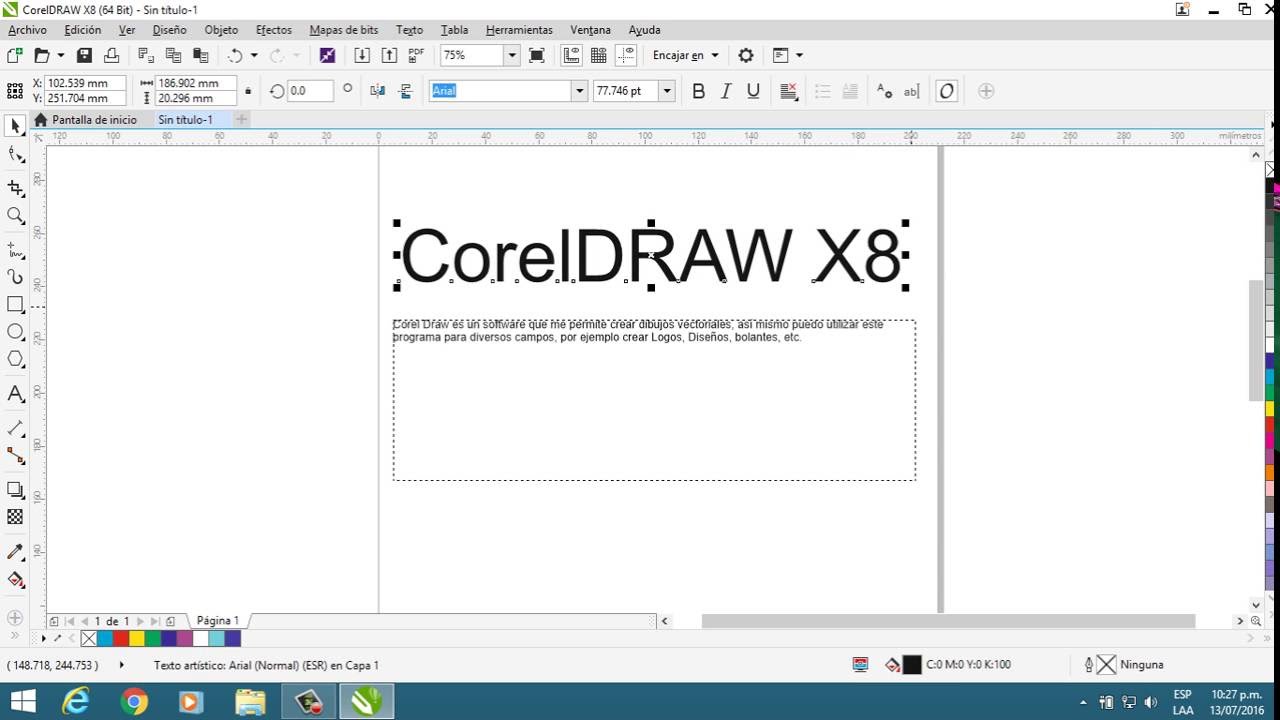Click the no-color X swatch
1280x720 pixels.
coord(88,638)
